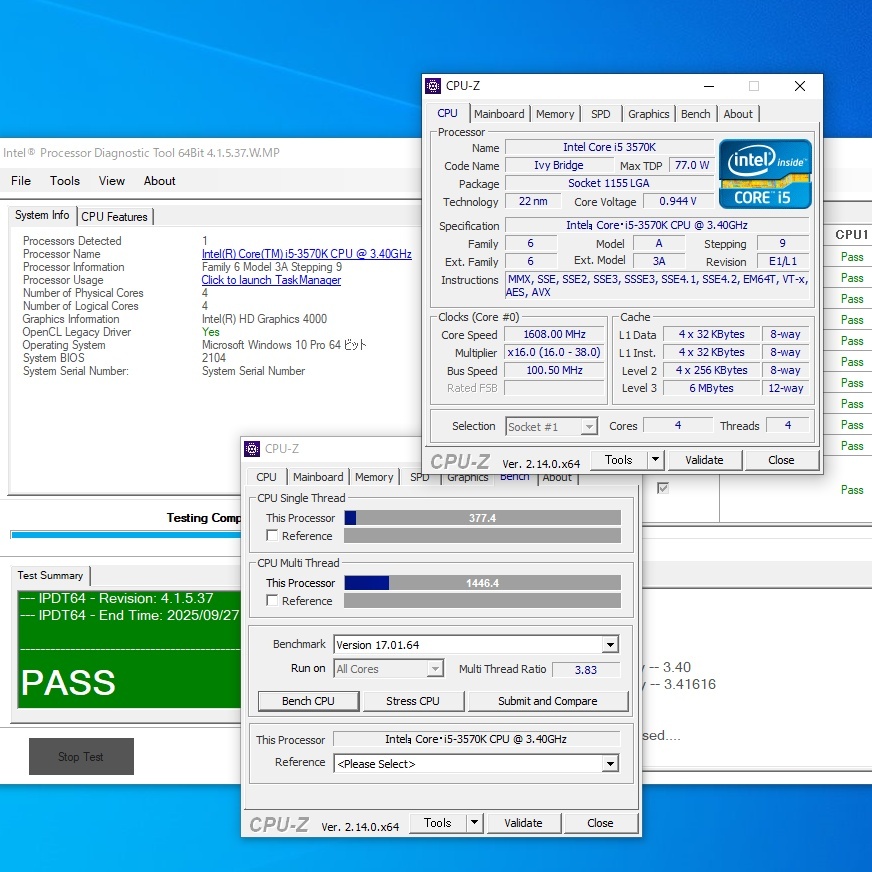Click the CPU Multi Thread score bar

(x=482, y=583)
